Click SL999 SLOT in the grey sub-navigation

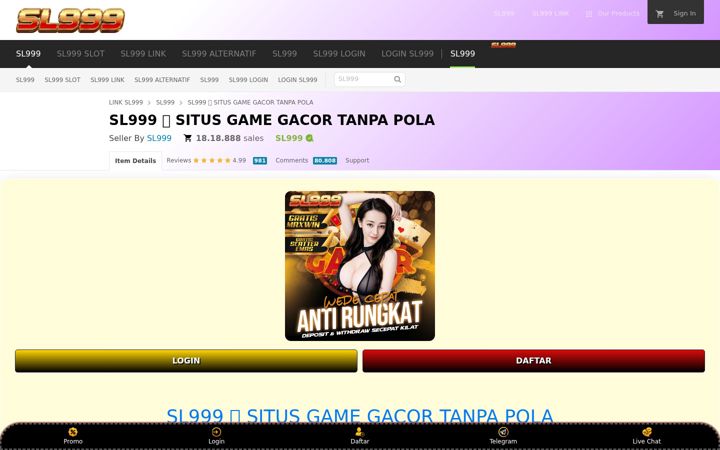62,80
